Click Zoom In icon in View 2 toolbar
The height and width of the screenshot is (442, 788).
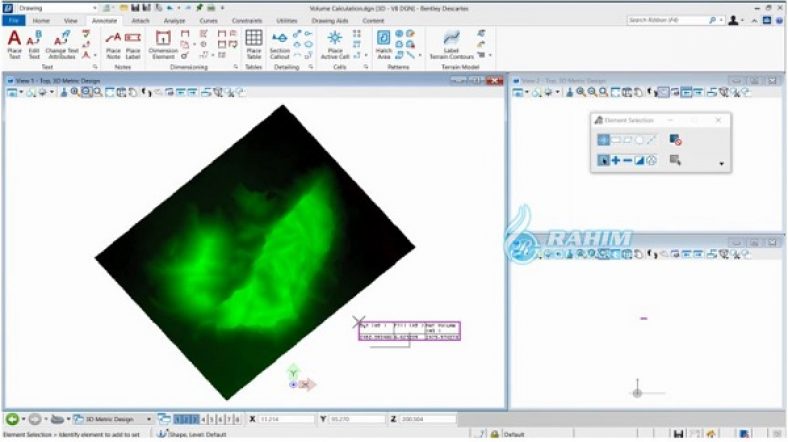tap(581, 92)
